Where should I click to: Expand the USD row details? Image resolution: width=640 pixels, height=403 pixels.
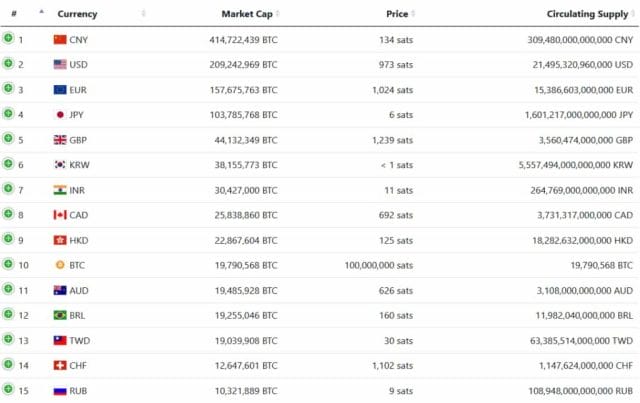(8, 63)
